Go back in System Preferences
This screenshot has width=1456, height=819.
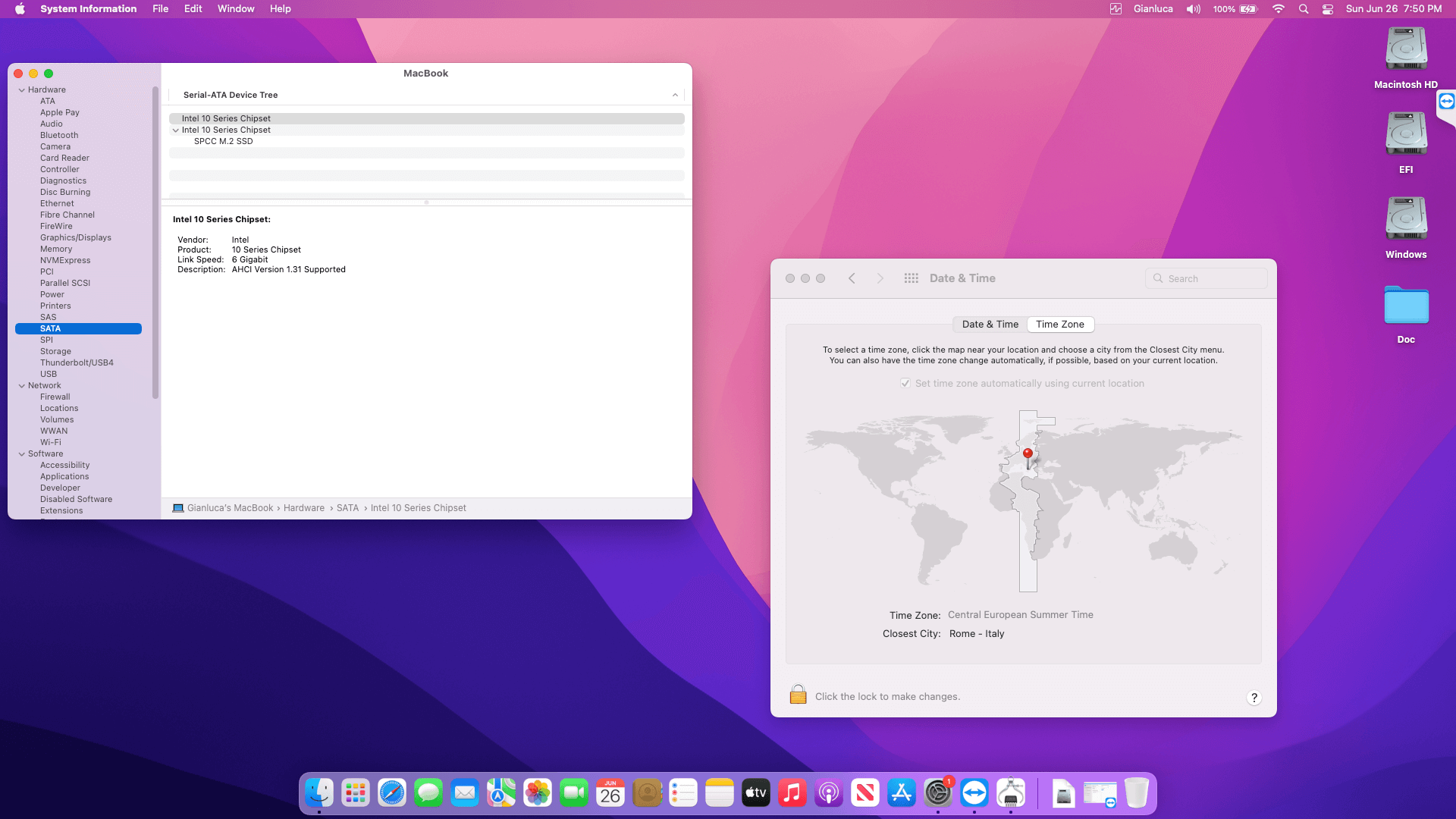point(852,278)
